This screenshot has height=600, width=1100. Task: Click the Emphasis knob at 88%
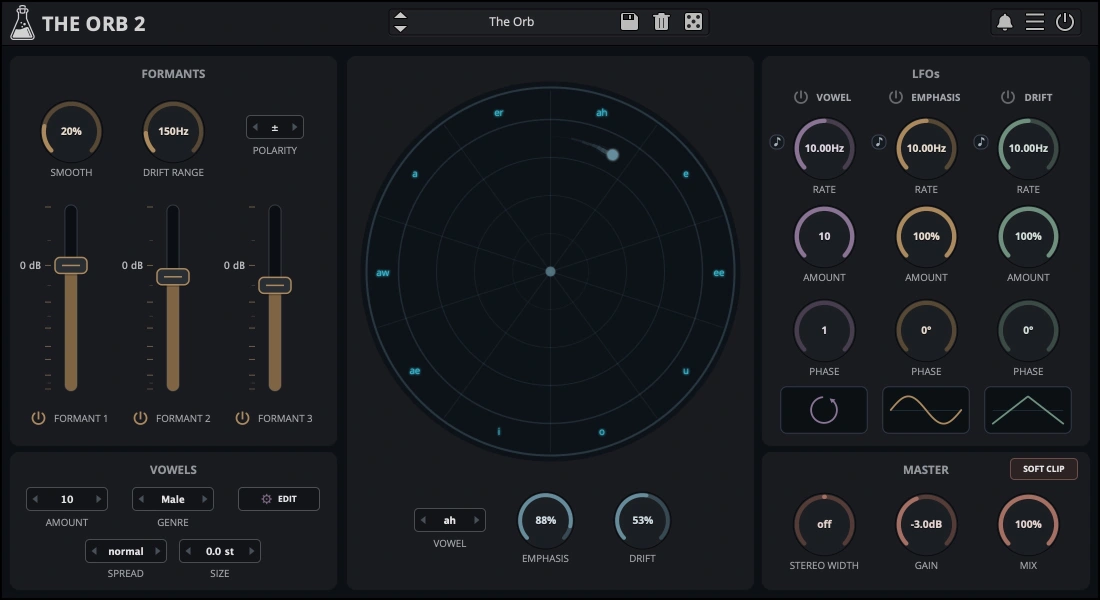point(545,521)
